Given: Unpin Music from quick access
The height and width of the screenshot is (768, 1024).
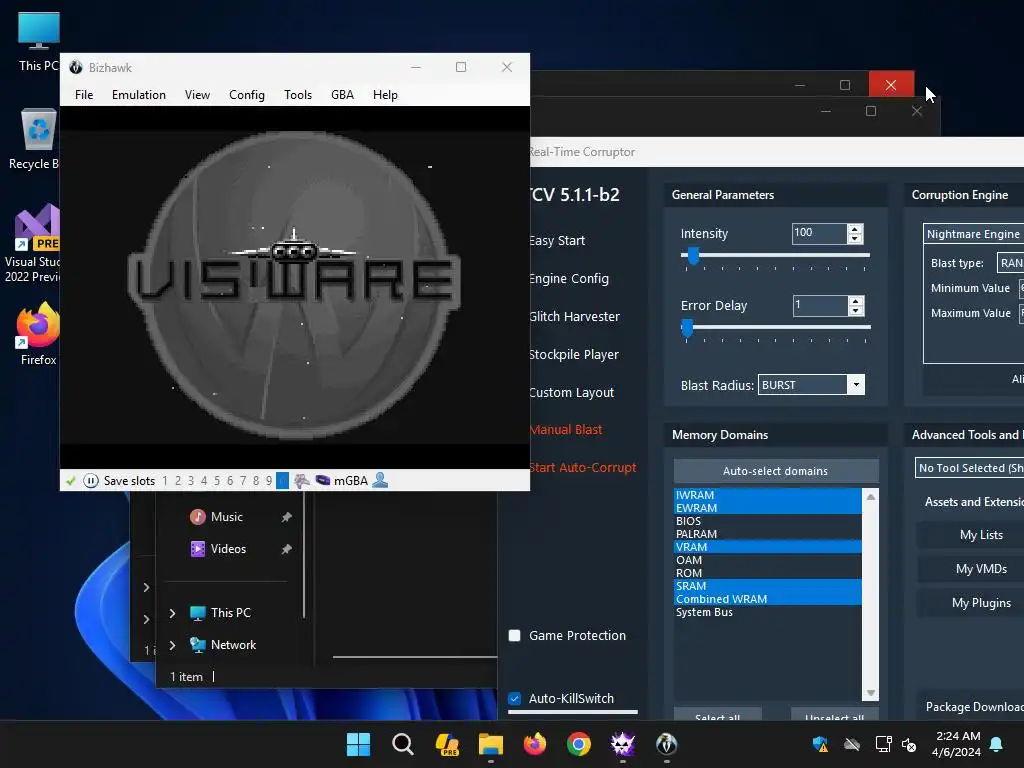Looking at the screenshot, I should (286, 517).
